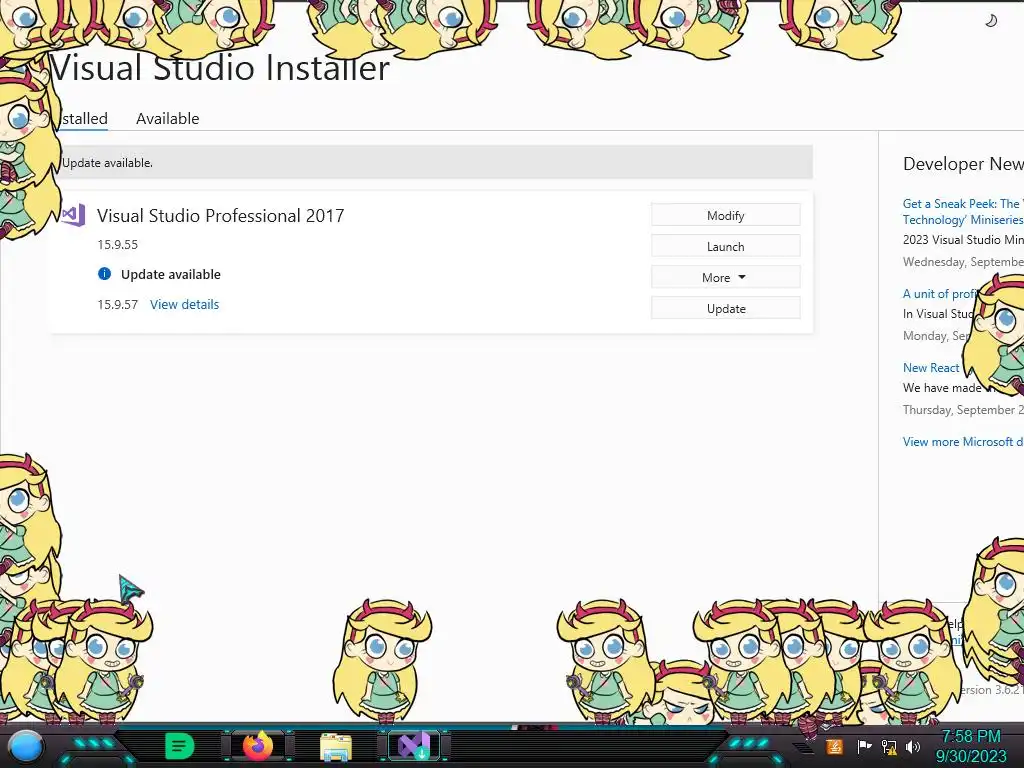The width and height of the screenshot is (1024, 768).
Task: Select the installed version text 15.9.55
Action: (x=118, y=244)
